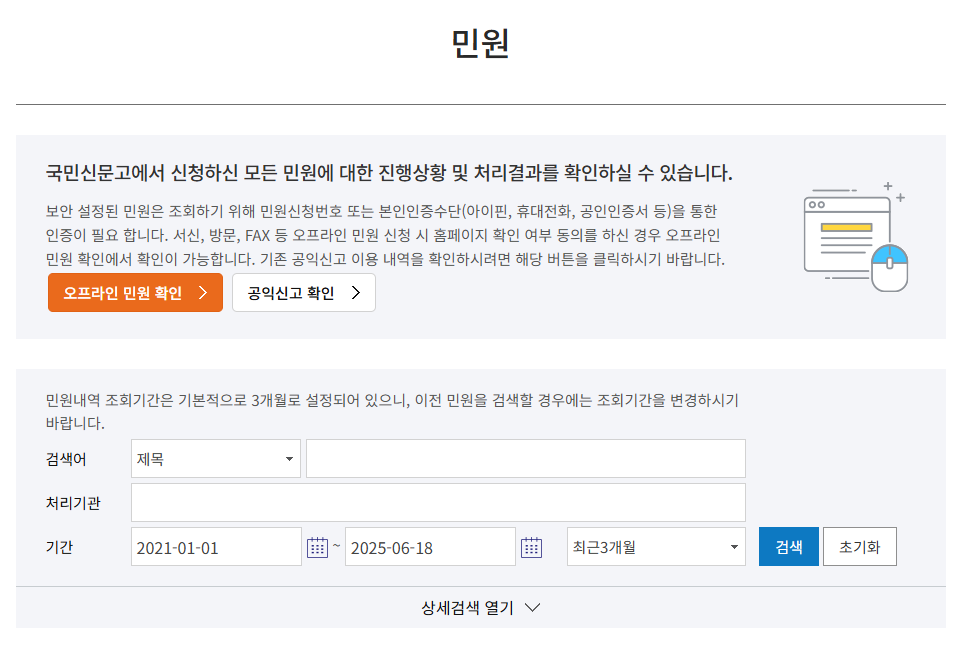Click the 기간 label

click(59, 547)
